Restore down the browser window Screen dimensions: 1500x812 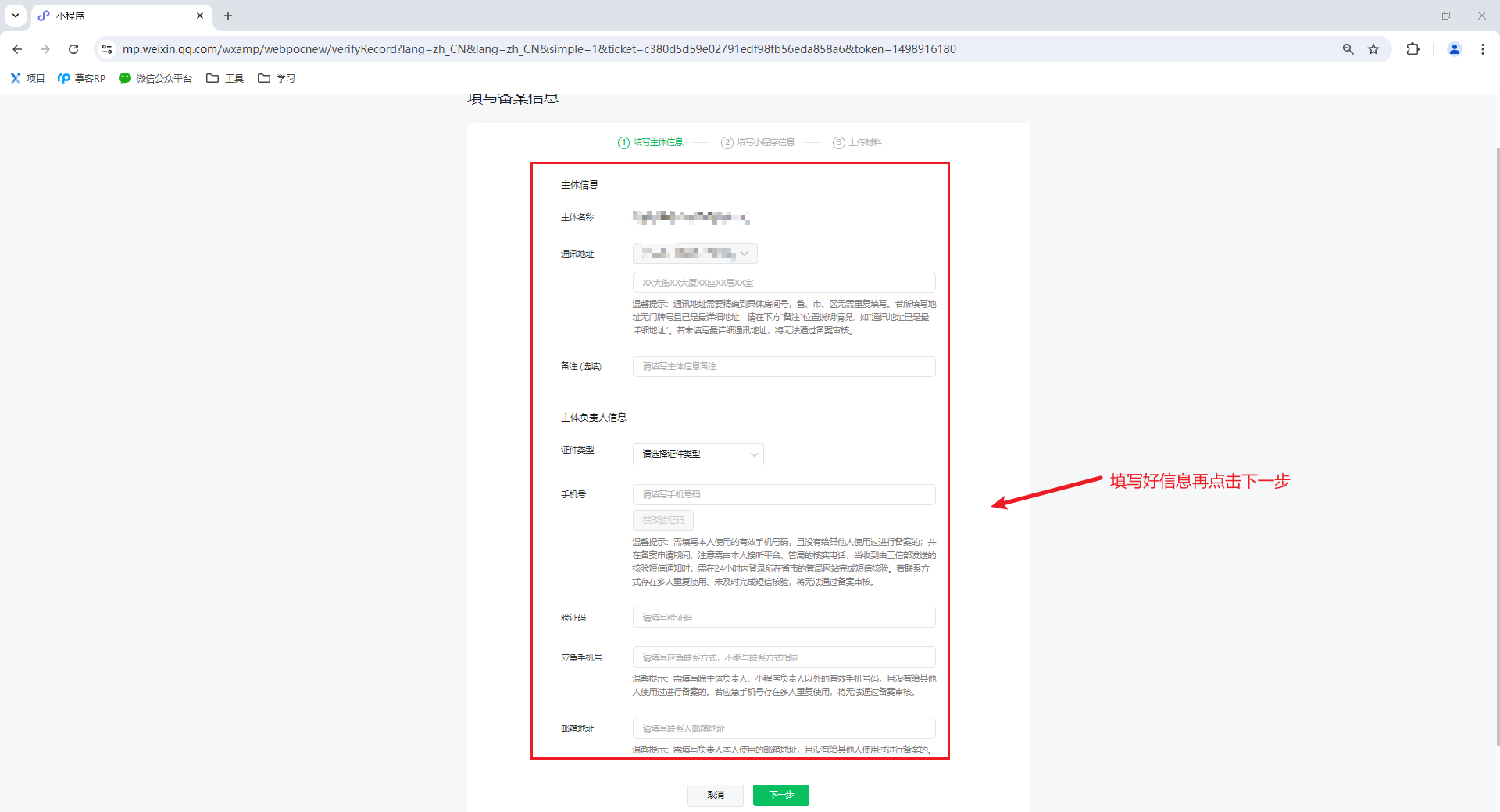[1445, 16]
